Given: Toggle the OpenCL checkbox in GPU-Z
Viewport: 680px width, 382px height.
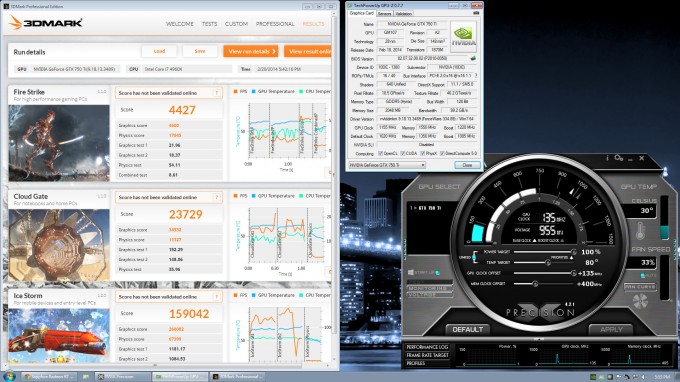Looking at the screenshot, I should (380, 153).
